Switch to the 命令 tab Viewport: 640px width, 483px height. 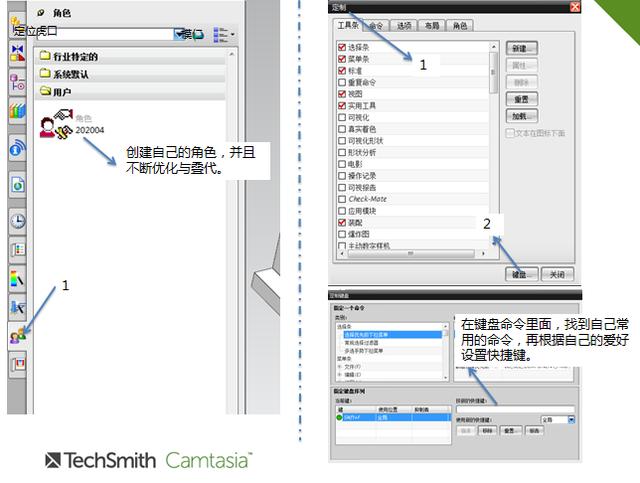pos(376,26)
